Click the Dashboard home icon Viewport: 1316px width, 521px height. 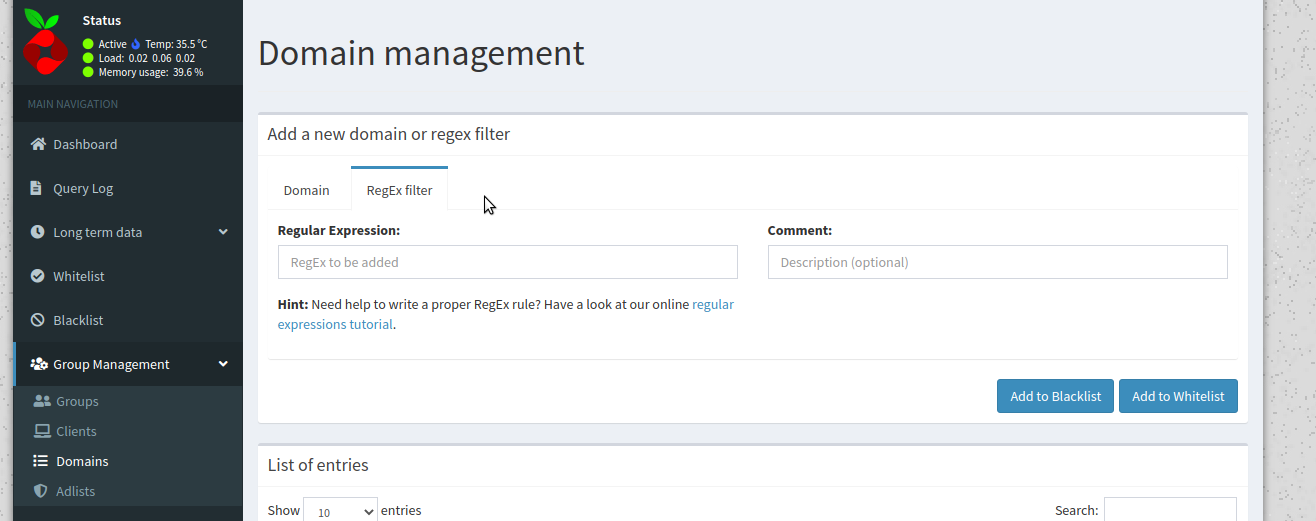pos(38,144)
